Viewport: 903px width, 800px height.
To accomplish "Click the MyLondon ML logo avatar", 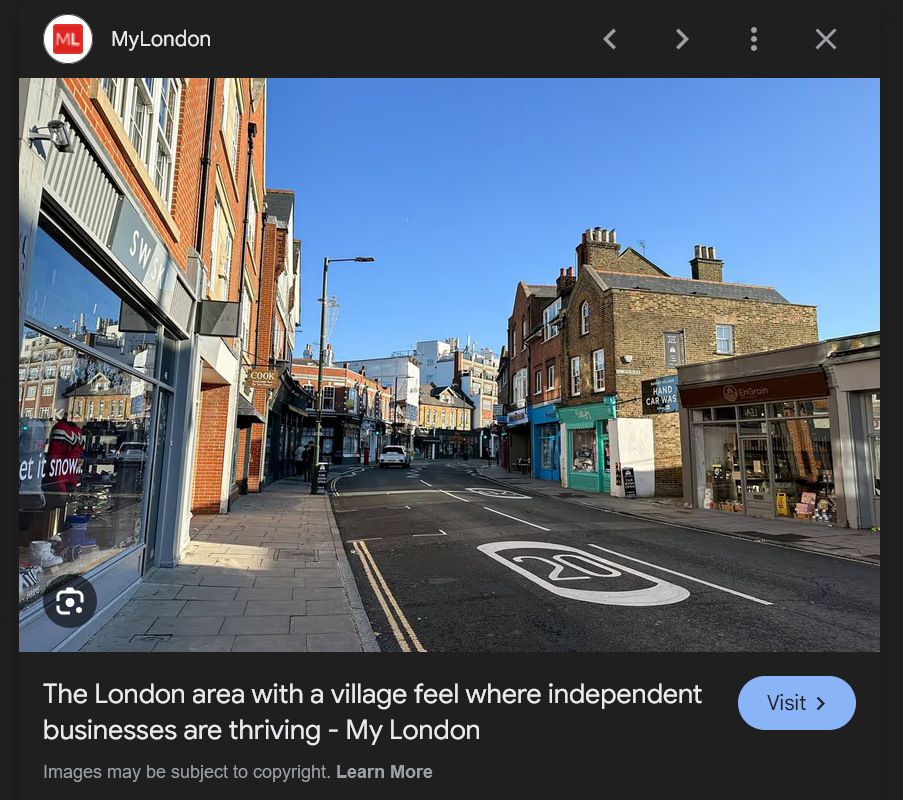I will [68, 39].
